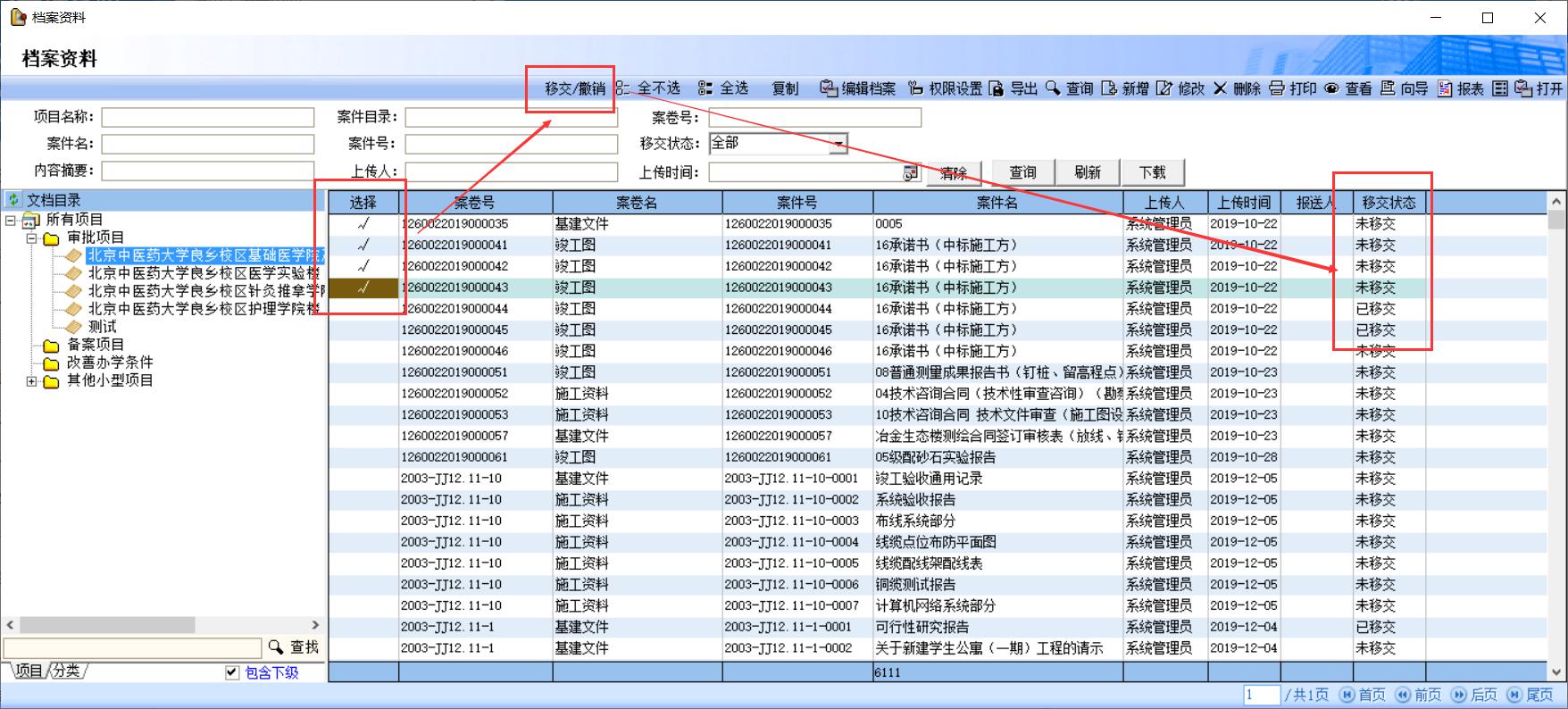Uncheck selection mark for row 1260022019000041
1568x709 pixels.
point(363,245)
